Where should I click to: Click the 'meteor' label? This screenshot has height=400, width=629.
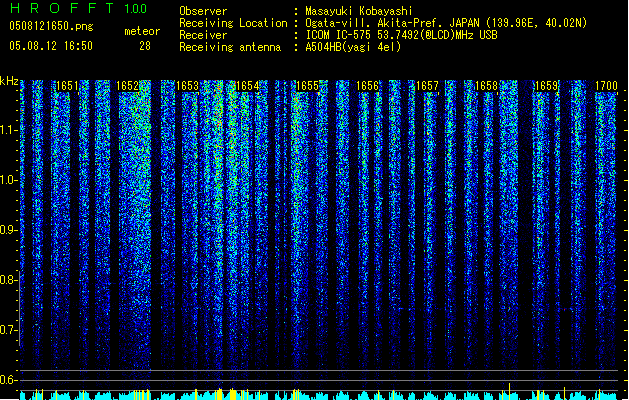(x=142, y=31)
